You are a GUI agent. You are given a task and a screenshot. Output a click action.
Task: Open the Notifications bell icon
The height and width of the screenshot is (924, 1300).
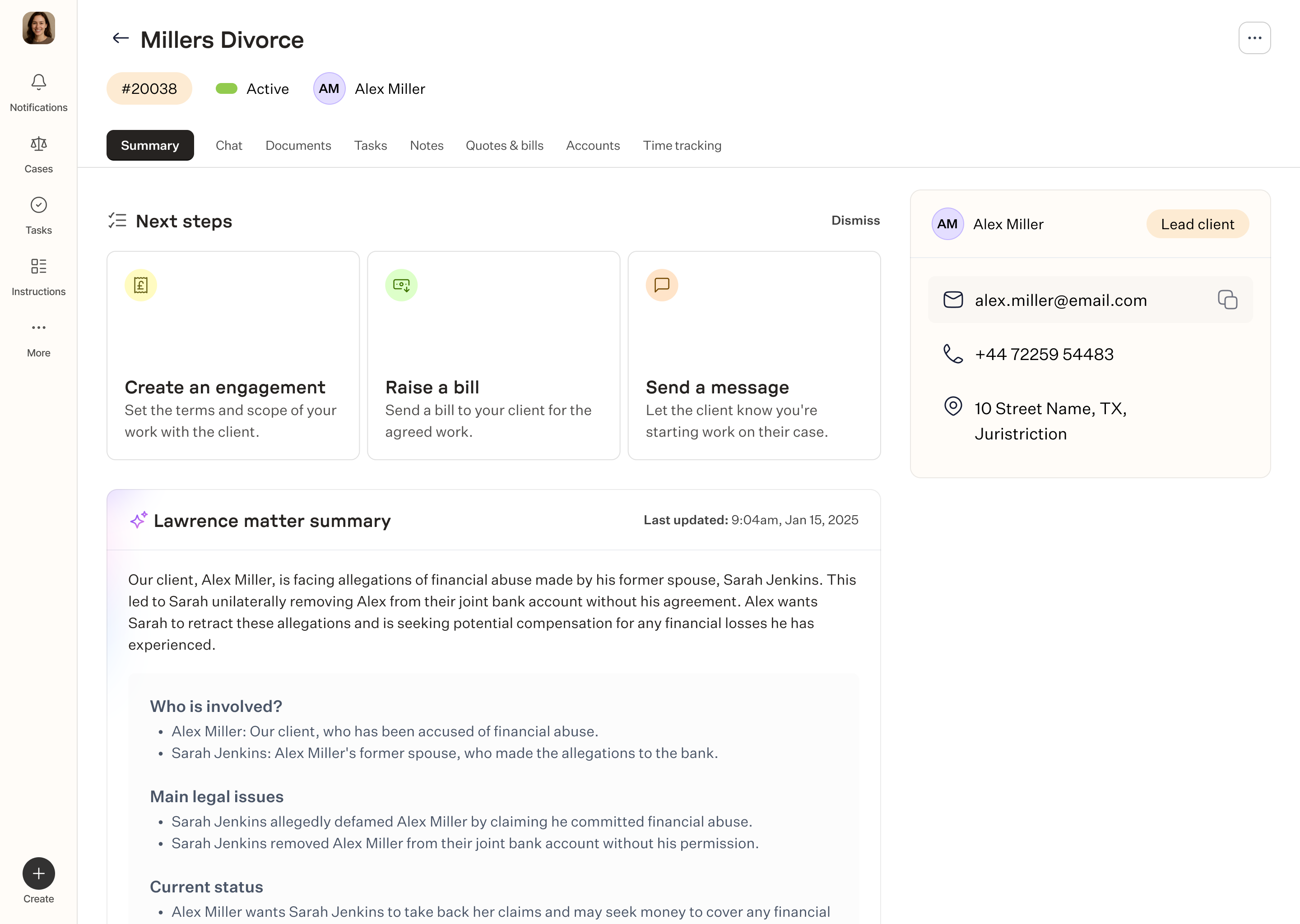pos(39,83)
